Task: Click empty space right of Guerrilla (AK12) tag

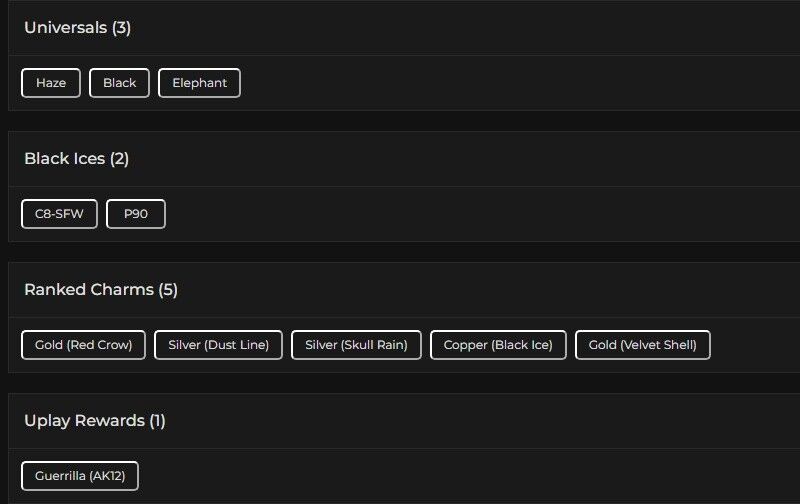Action: pos(450,476)
